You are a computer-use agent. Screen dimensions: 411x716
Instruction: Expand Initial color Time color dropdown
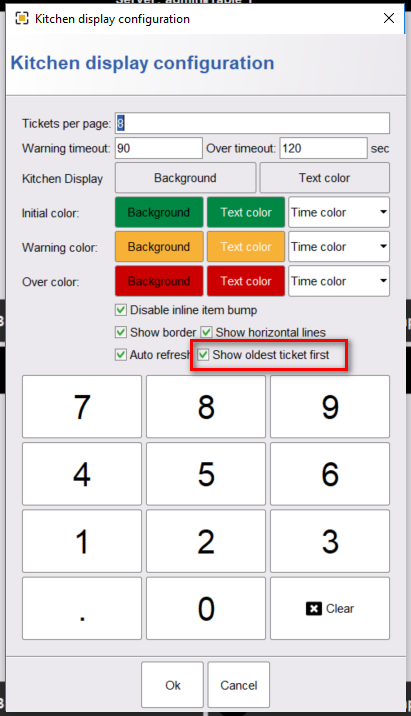coord(339,212)
